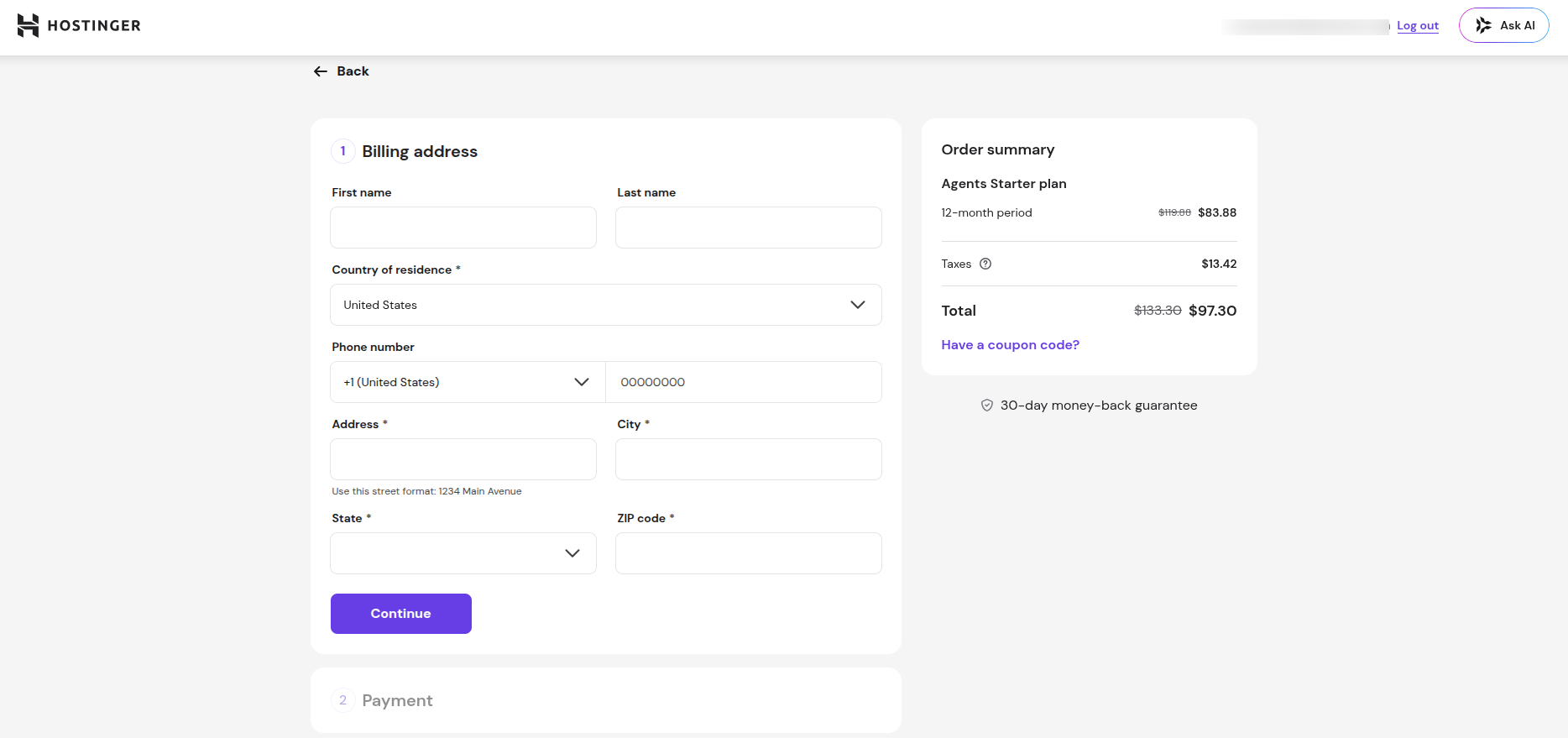Click the Last name input field
Viewport: 1568px width, 738px height.
click(749, 228)
